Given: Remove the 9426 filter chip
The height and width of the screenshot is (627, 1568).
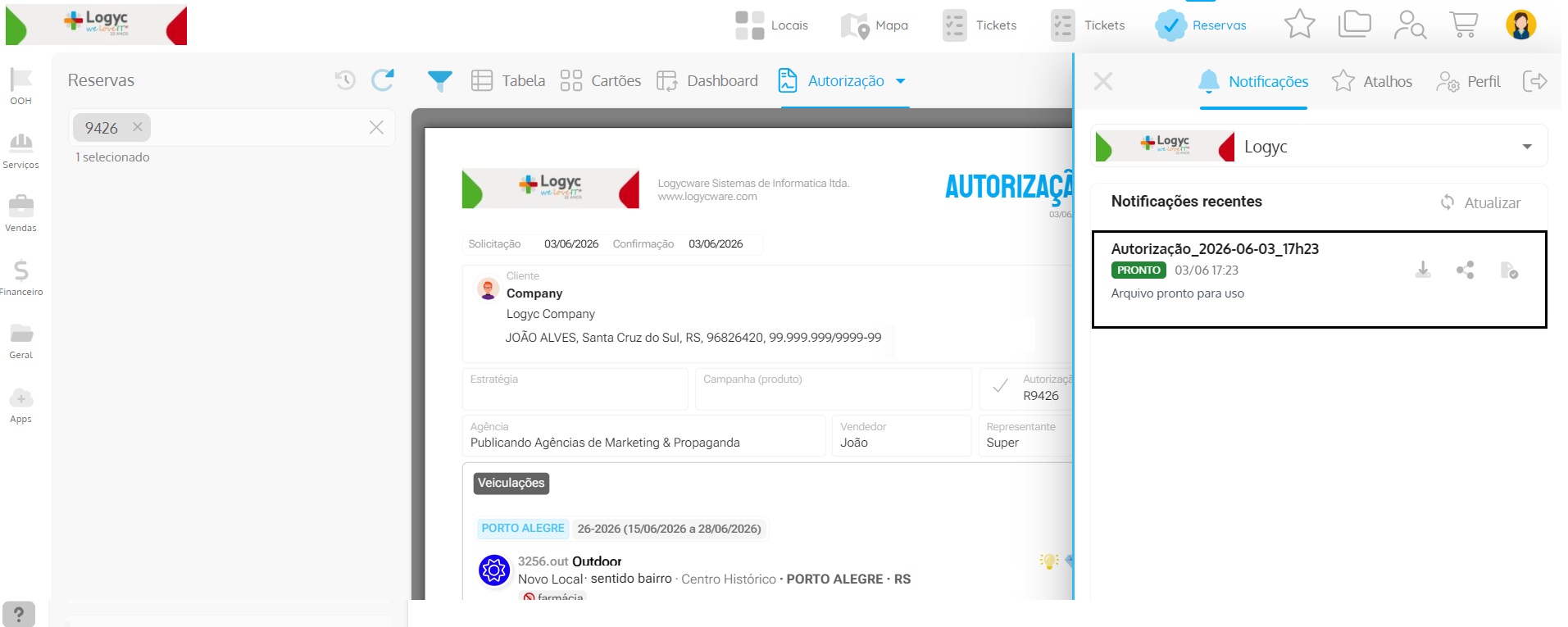Looking at the screenshot, I should tap(138, 127).
